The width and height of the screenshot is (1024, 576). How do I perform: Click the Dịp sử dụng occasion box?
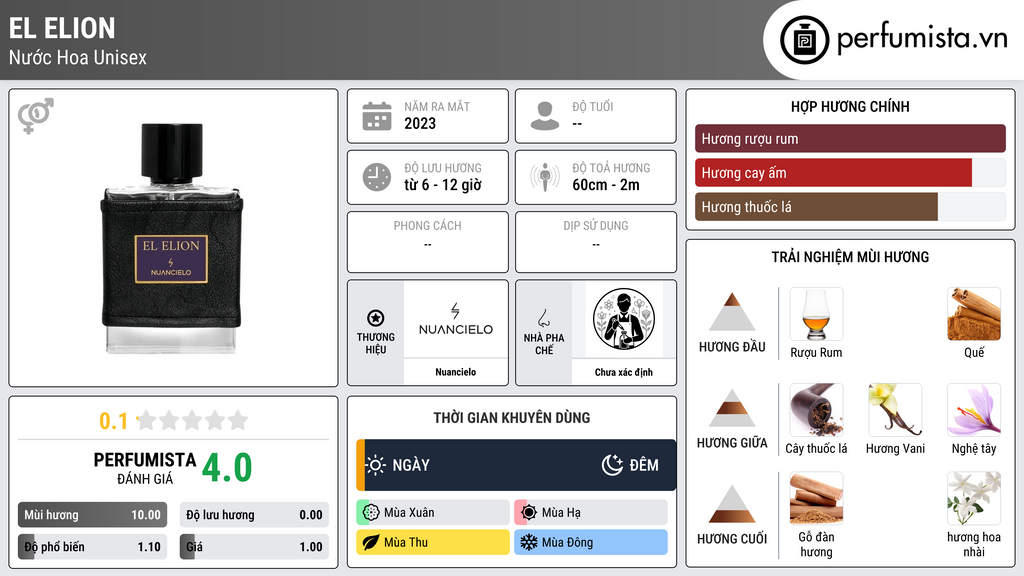[596, 242]
